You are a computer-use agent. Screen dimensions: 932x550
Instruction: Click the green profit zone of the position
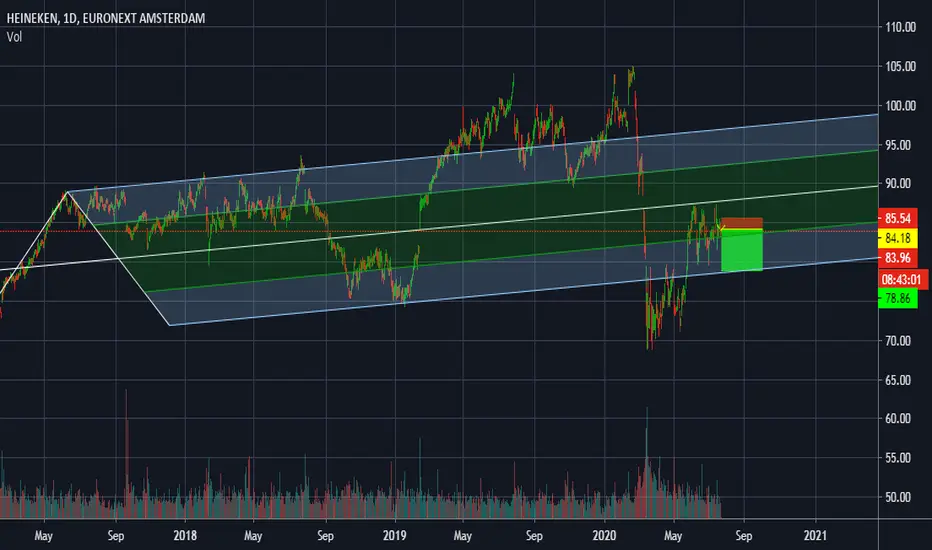[742, 251]
